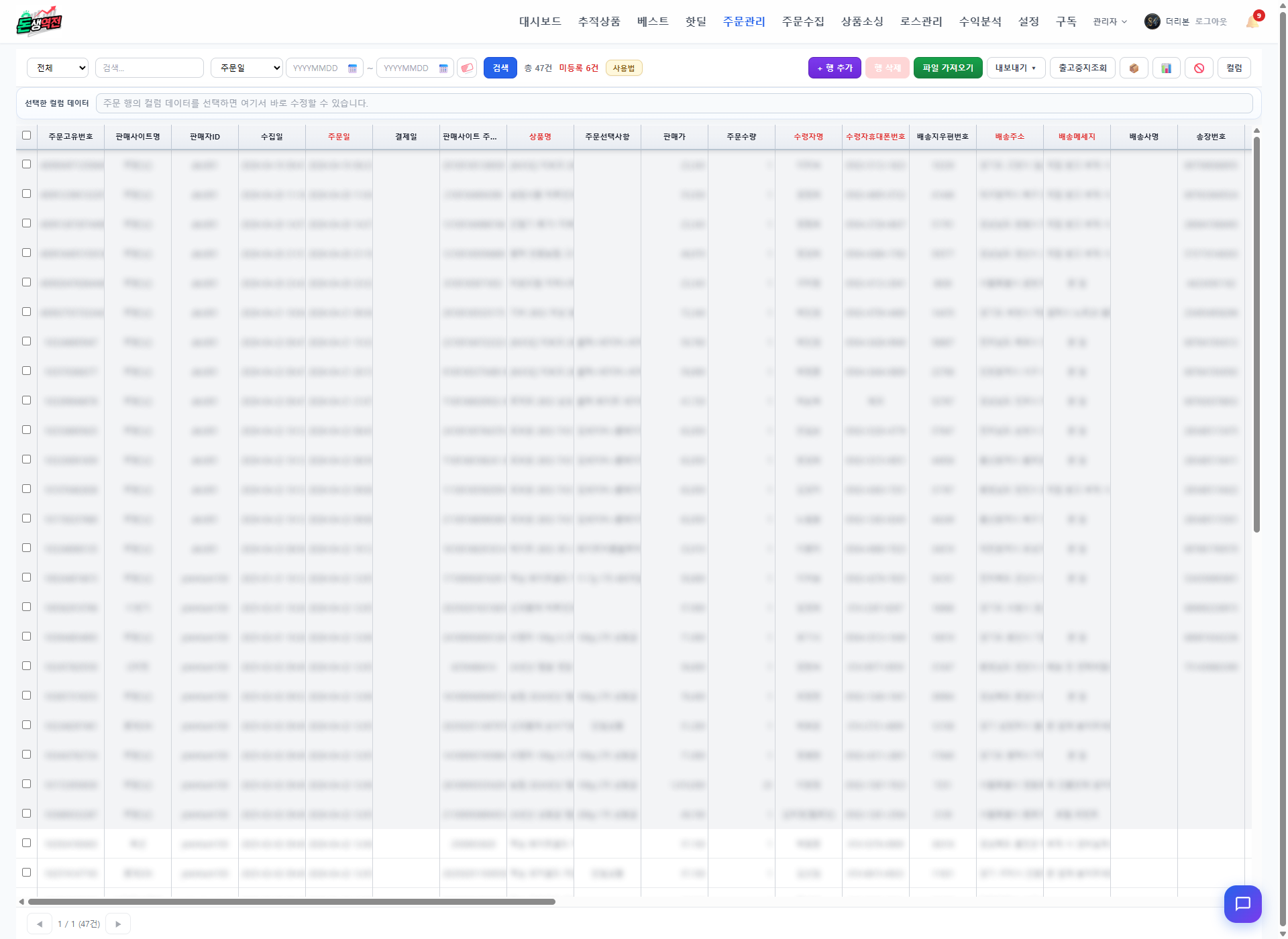Image resolution: width=1288 pixels, height=939 pixels.
Task: Click the red prohibited circle icon
Action: pos(1199,68)
